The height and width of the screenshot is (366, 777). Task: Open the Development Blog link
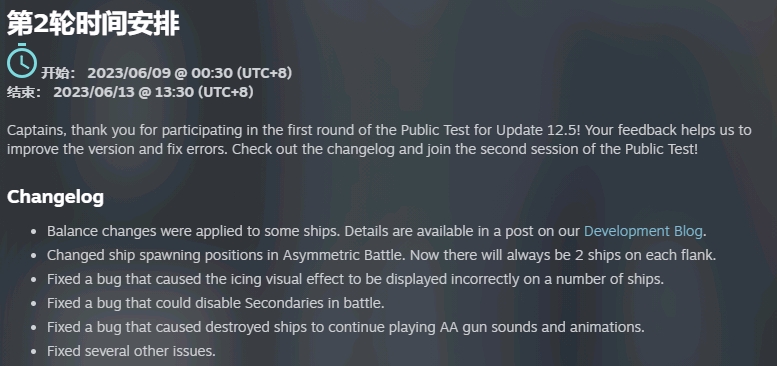(x=643, y=231)
